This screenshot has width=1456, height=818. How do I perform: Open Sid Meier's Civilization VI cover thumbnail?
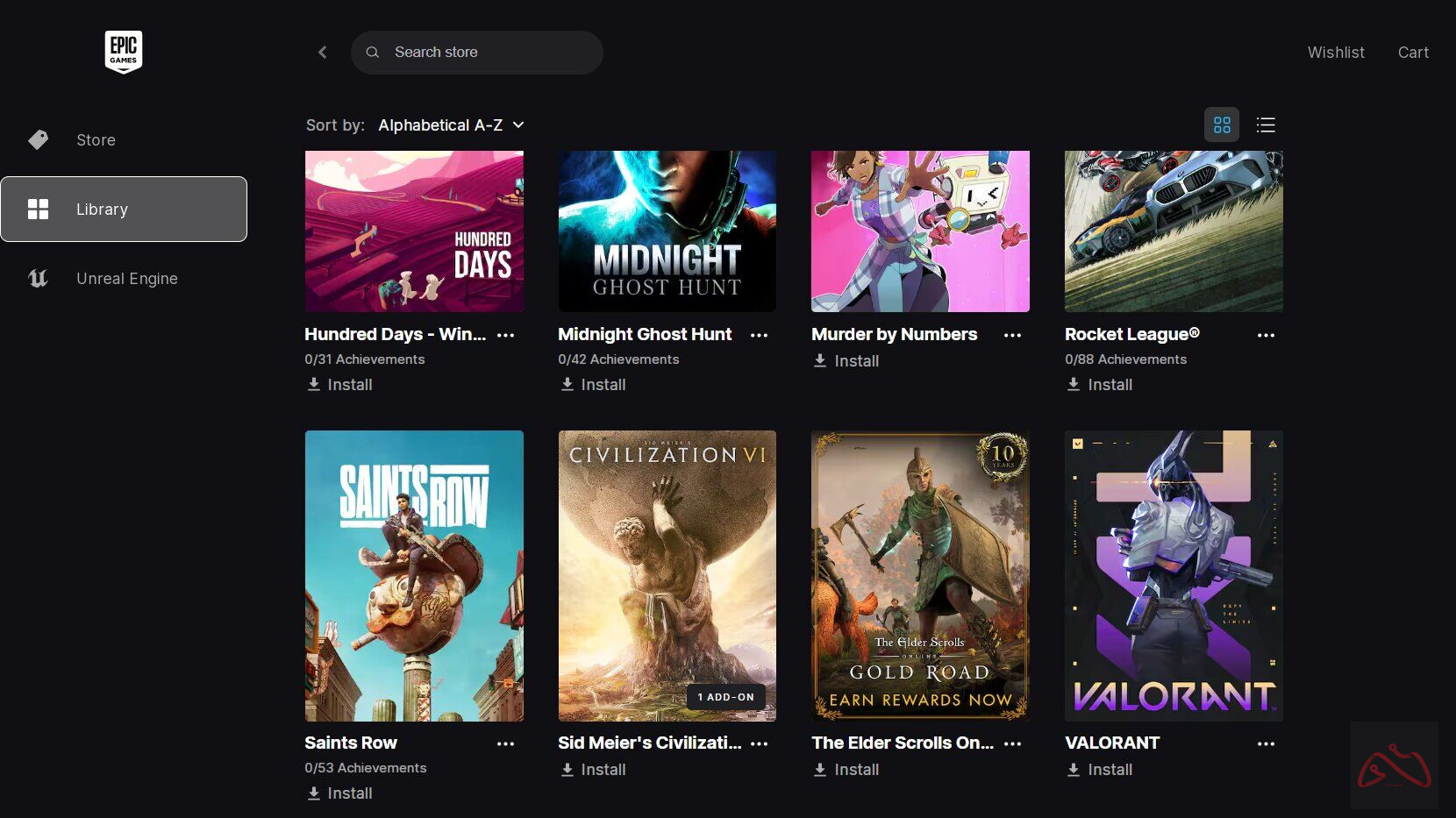667,575
